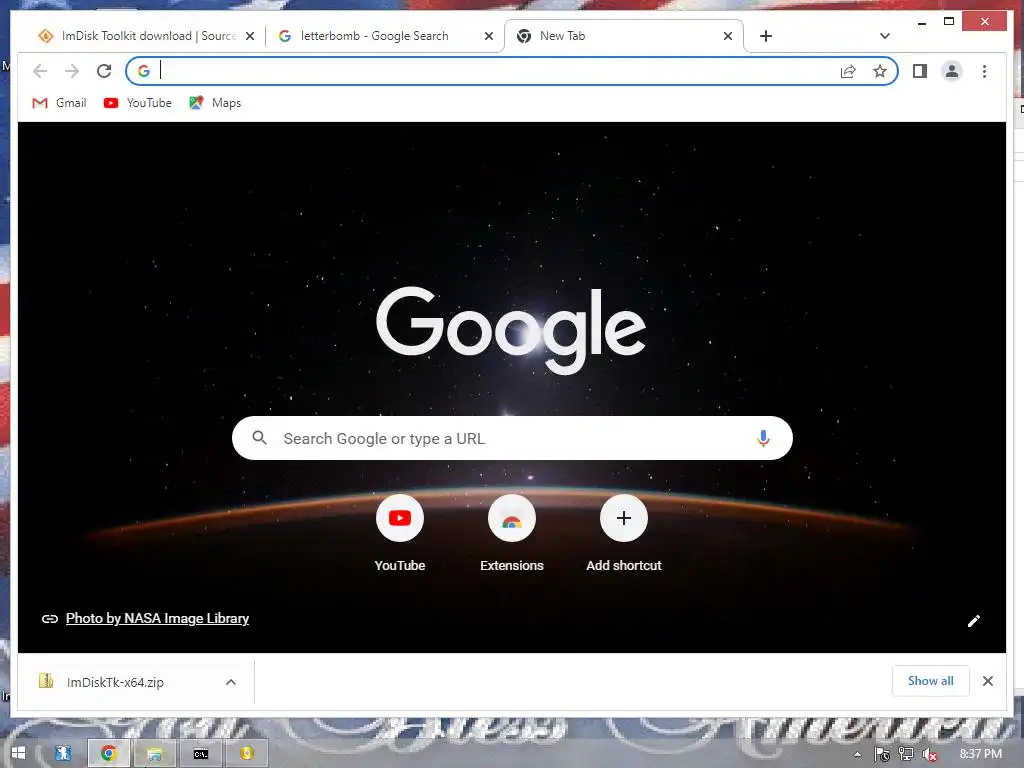Viewport: 1024px width, 768px height.
Task: Click the Google icon in the address bar
Action: pyautogui.click(x=144, y=71)
